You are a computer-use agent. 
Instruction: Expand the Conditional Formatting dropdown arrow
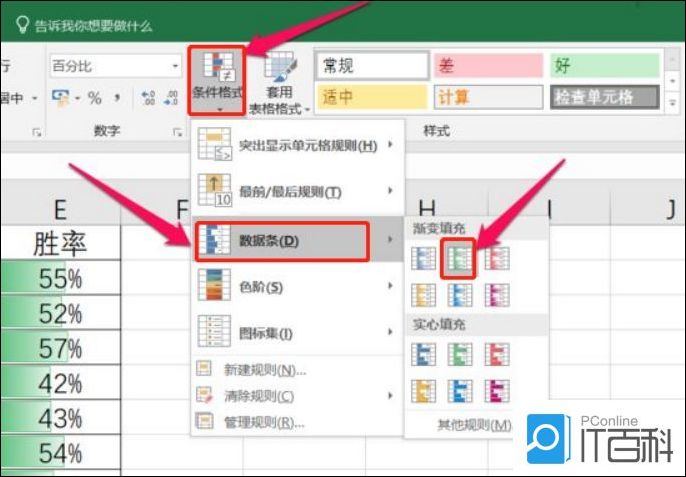(219, 109)
